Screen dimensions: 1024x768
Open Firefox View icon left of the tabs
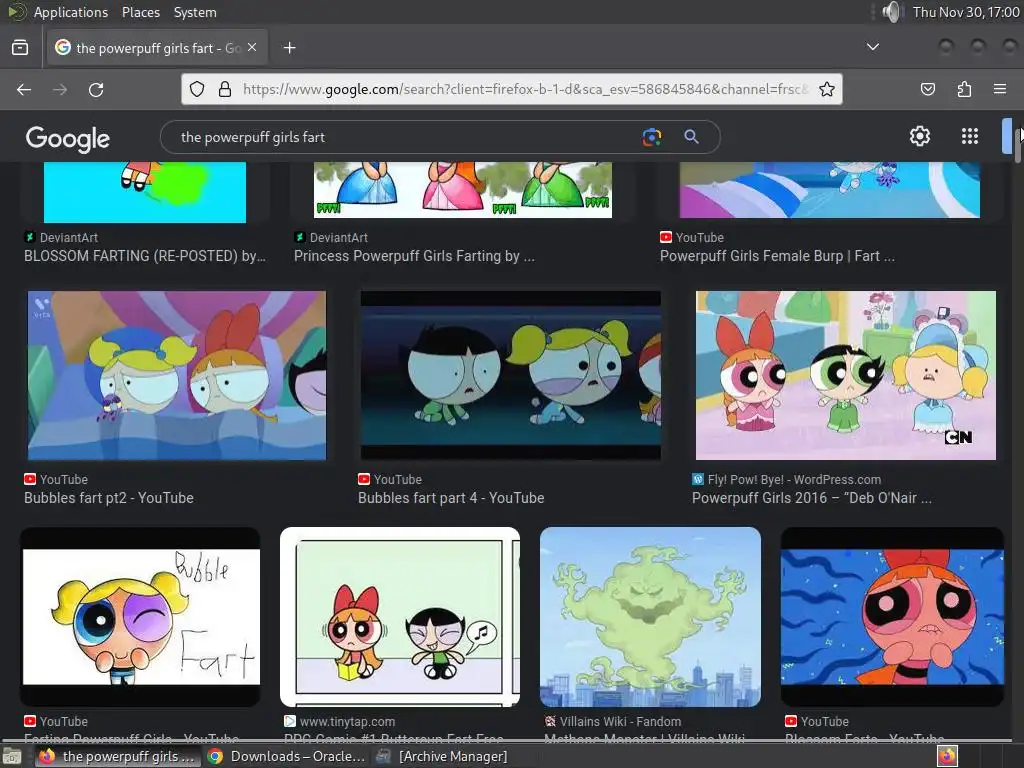20,48
